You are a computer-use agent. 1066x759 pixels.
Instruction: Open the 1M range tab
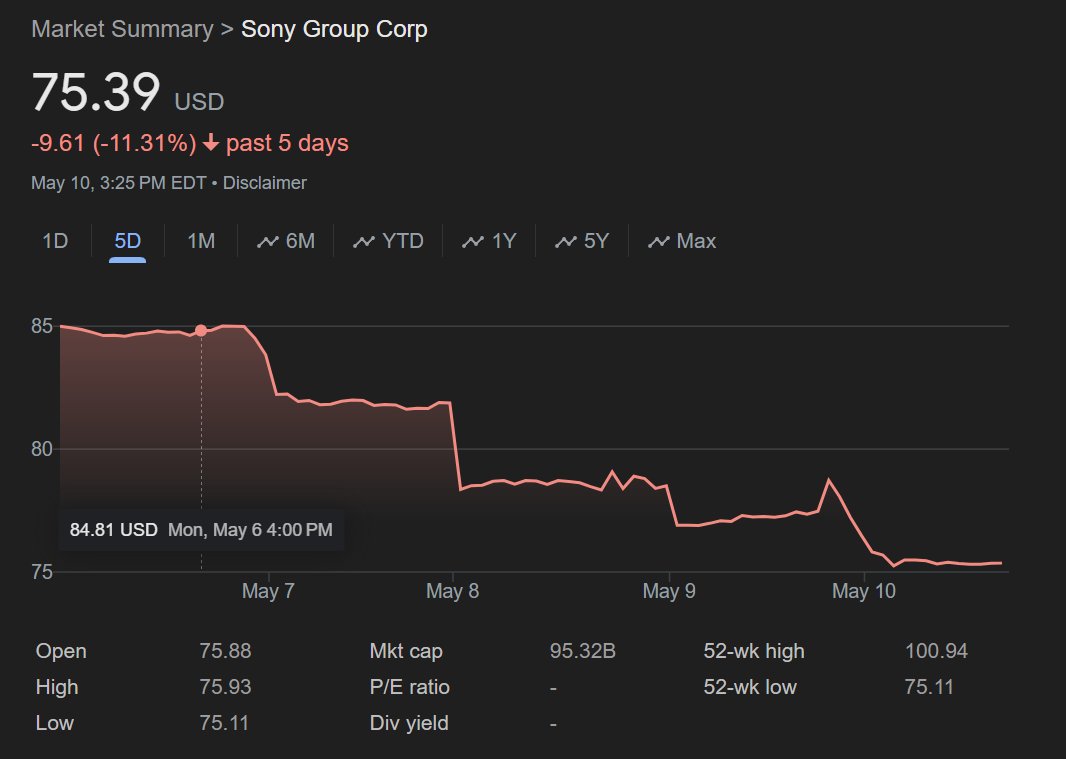pos(201,241)
